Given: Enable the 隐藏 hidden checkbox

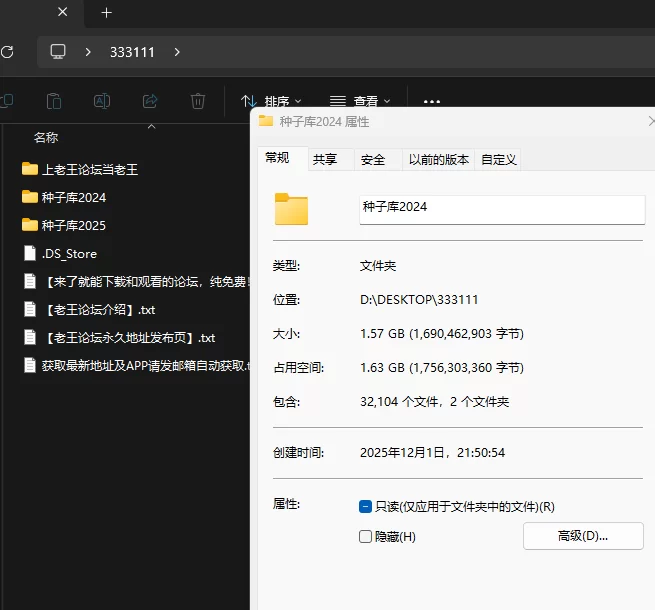Looking at the screenshot, I should (x=366, y=537).
